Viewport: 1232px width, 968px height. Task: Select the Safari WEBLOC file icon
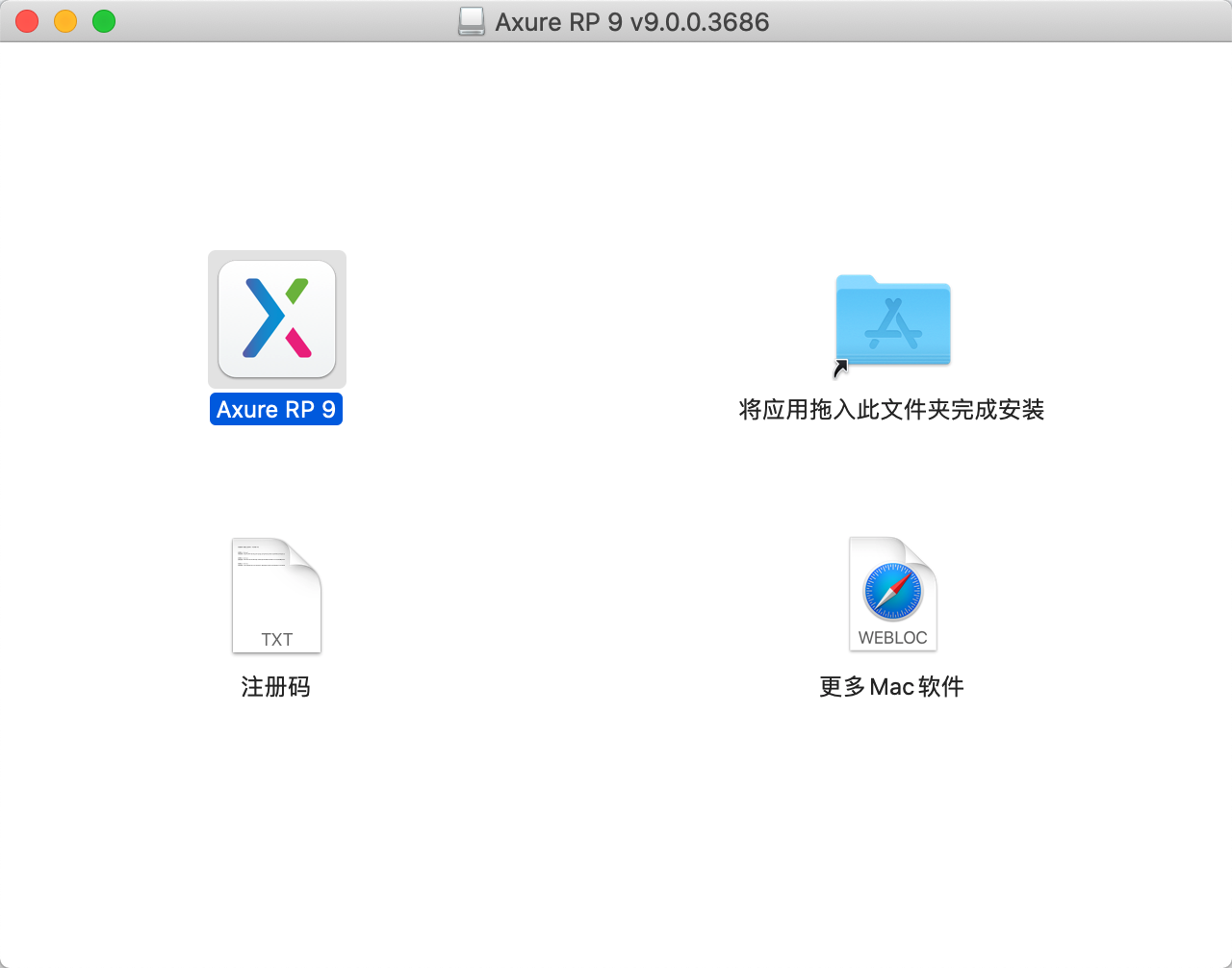tap(892, 594)
